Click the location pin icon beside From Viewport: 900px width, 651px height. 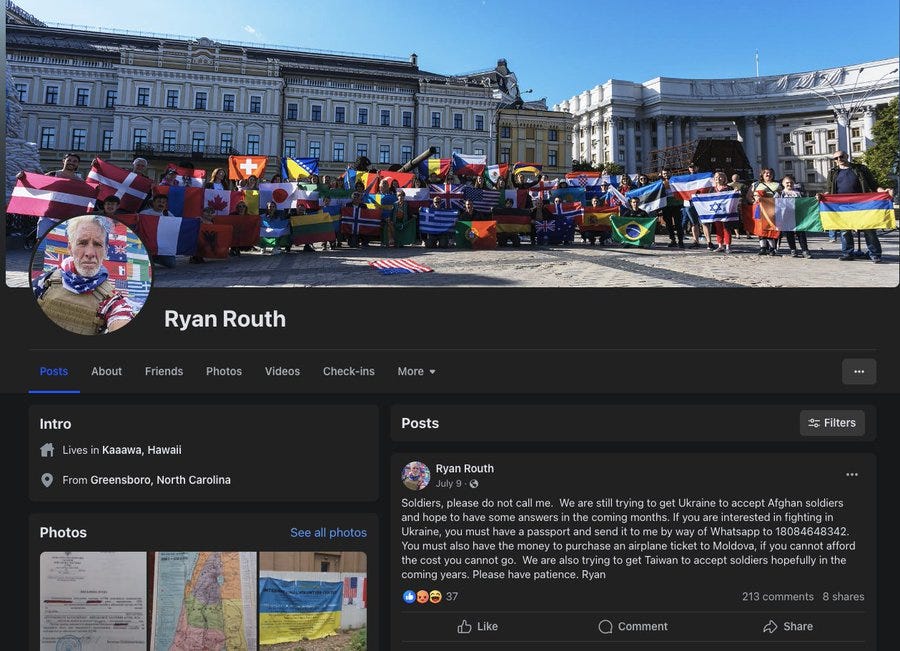[47, 480]
